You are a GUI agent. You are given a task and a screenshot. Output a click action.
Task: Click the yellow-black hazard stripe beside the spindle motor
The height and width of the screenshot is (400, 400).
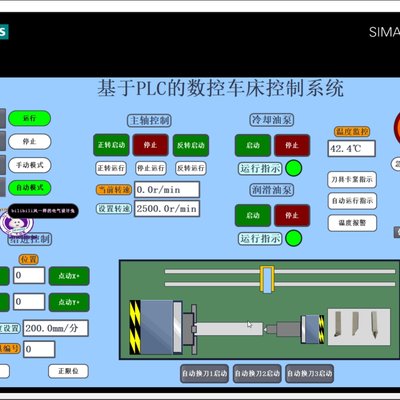click(x=135, y=327)
